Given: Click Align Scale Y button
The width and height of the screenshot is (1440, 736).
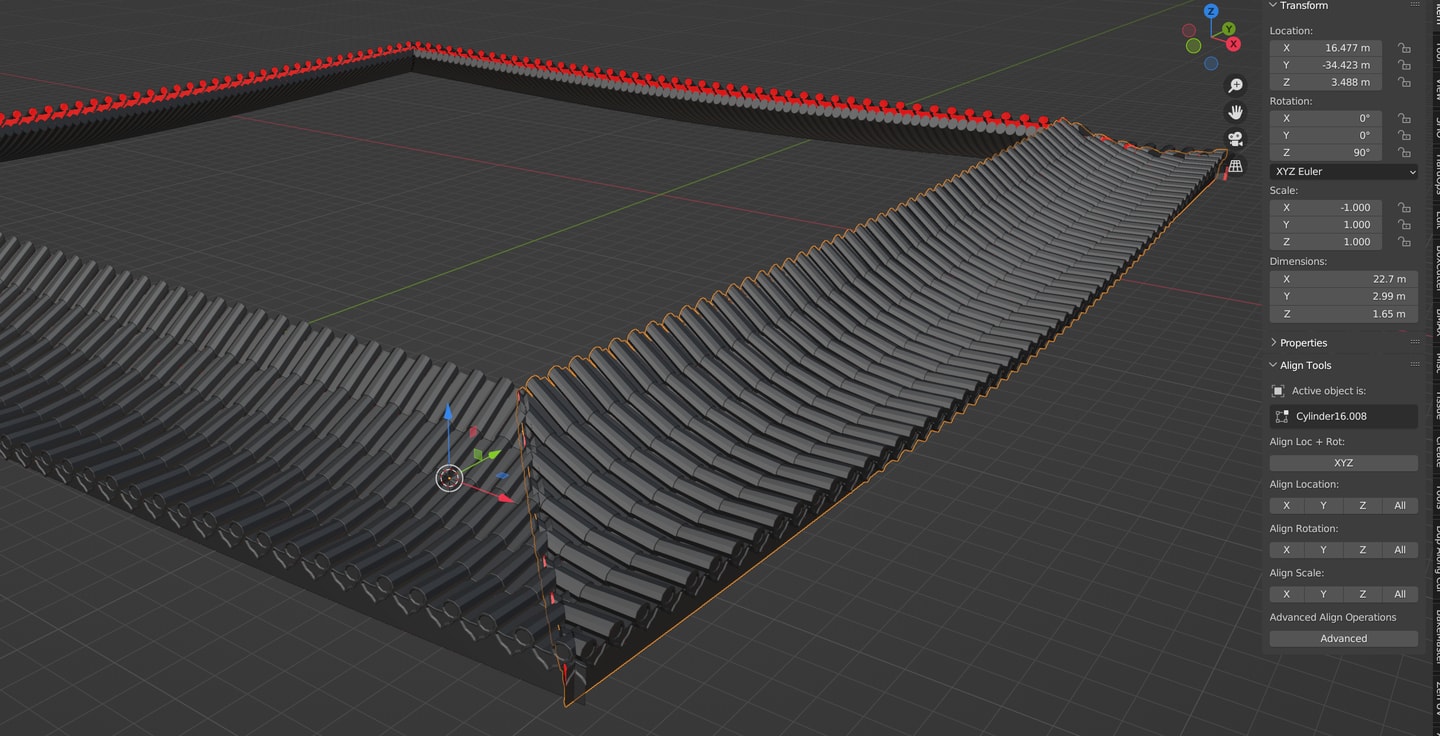Looking at the screenshot, I should coord(1324,594).
